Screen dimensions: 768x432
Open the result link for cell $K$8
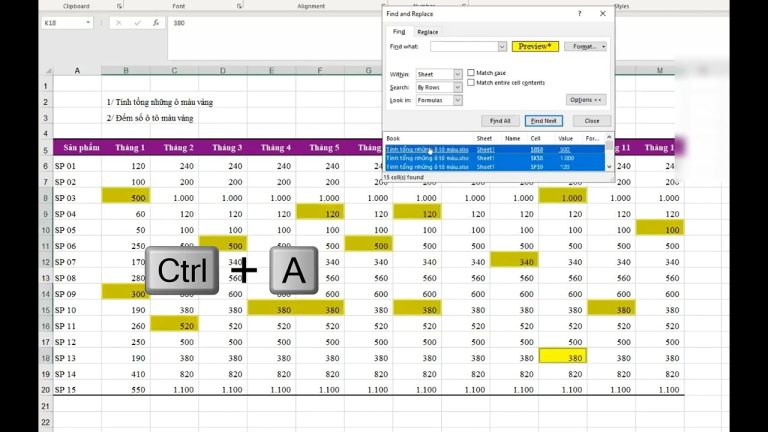(537, 158)
